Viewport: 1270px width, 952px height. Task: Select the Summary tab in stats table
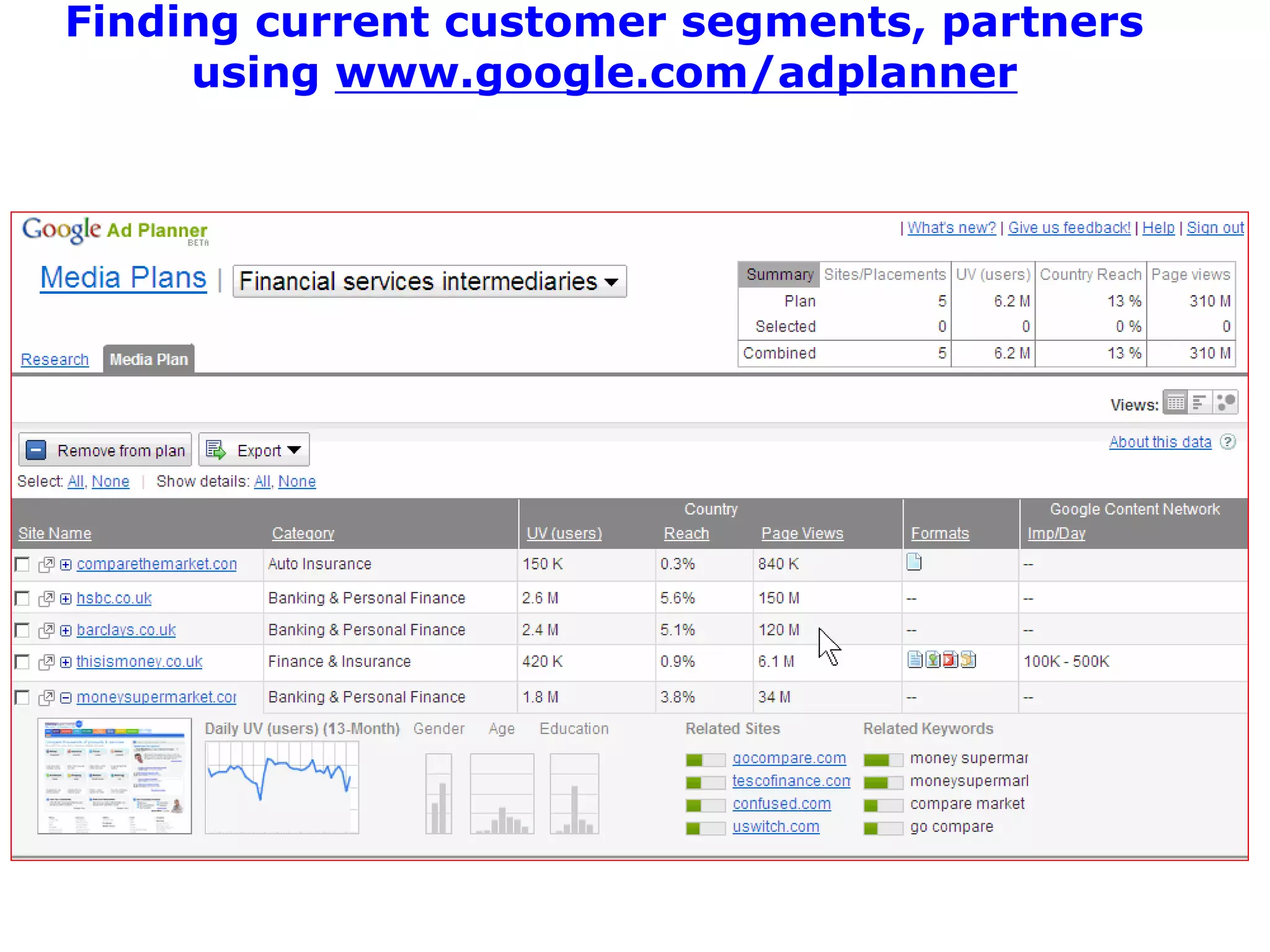(779, 275)
